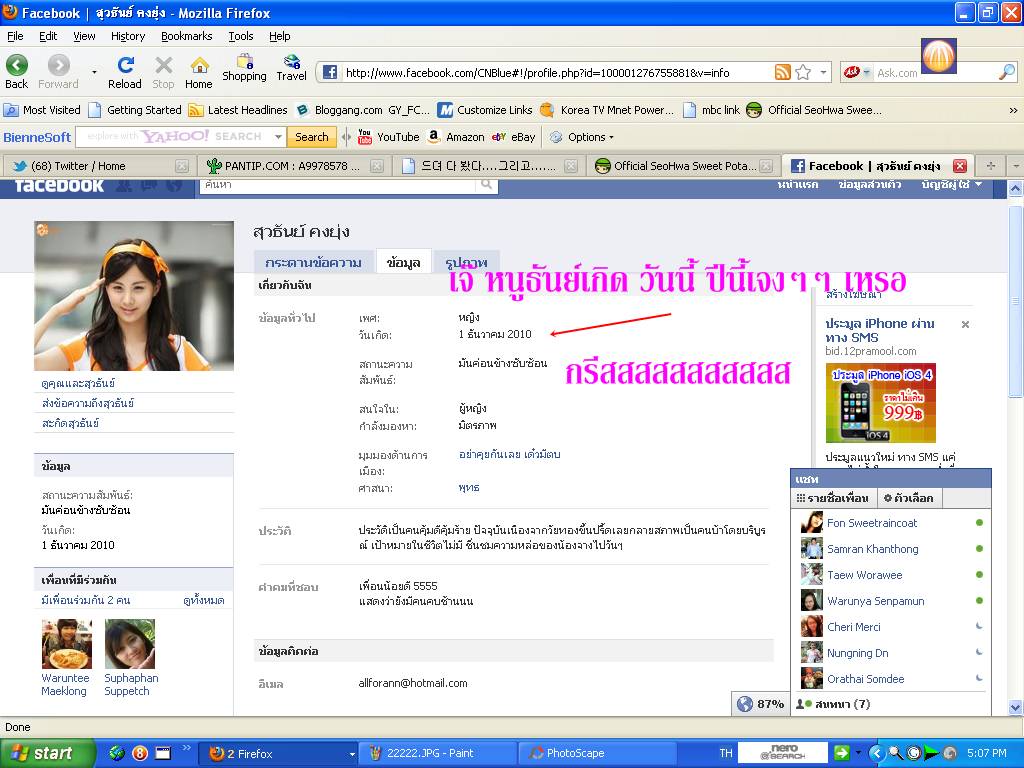Click the สนทนา (7) chat bar
1024x768 pixels.
[891, 704]
